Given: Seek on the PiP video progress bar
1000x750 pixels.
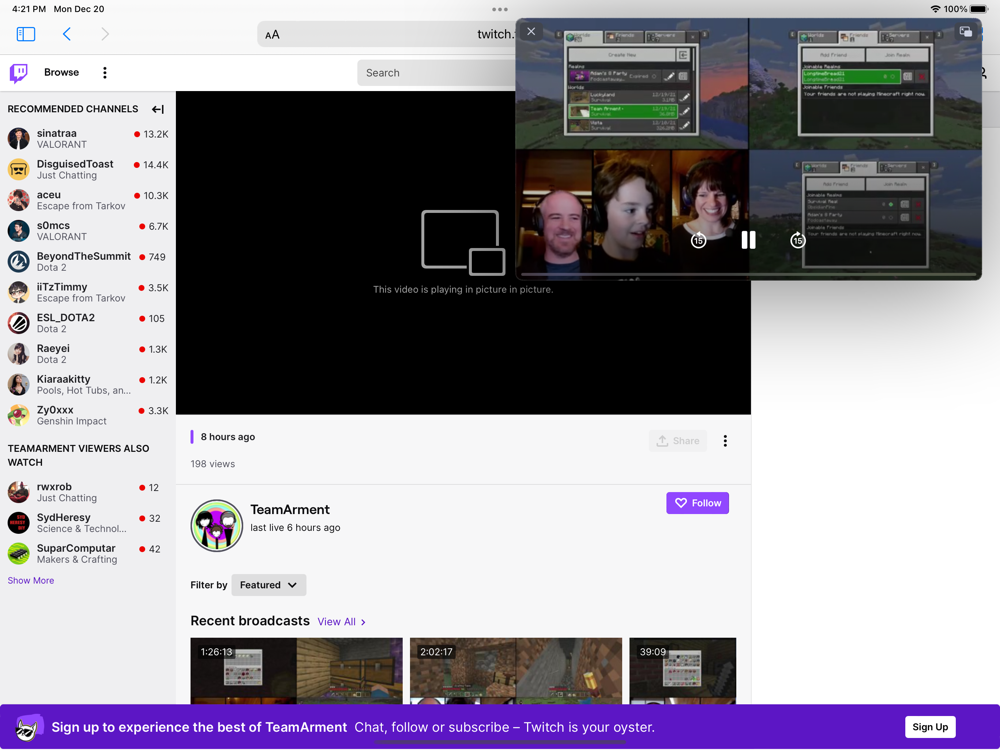Looking at the screenshot, I should click(748, 274).
